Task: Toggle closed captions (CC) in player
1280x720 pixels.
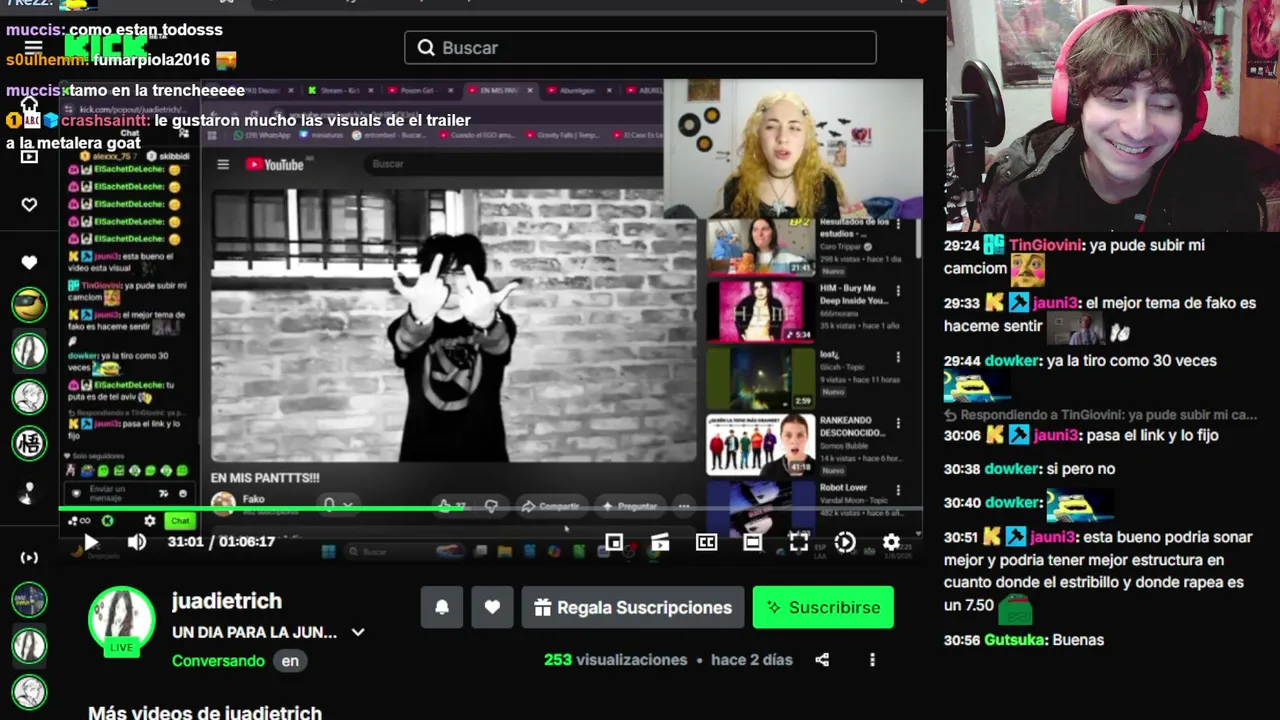Action: pyautogui.click(x=706, y=542)
